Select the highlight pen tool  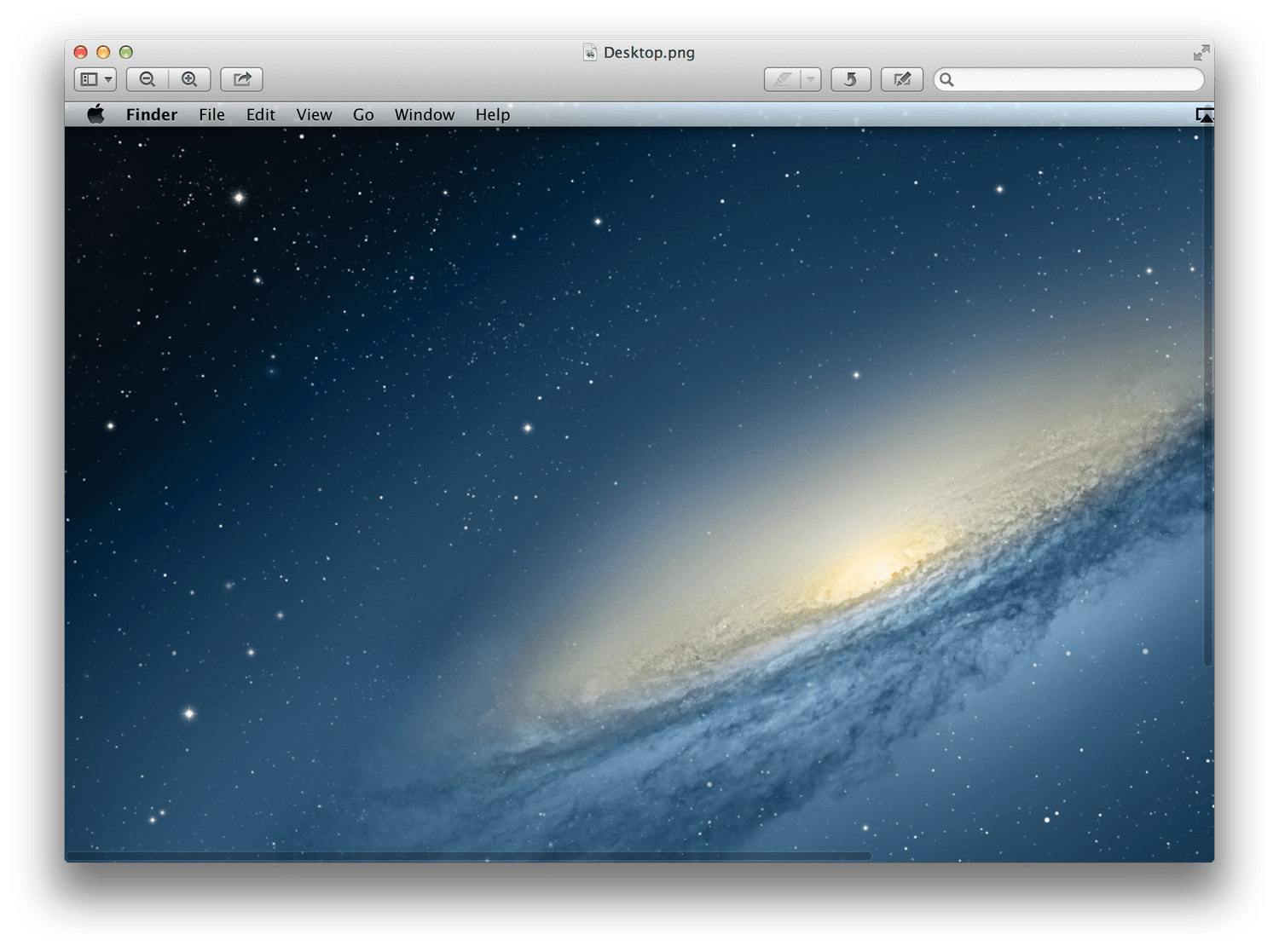(782, 79)
